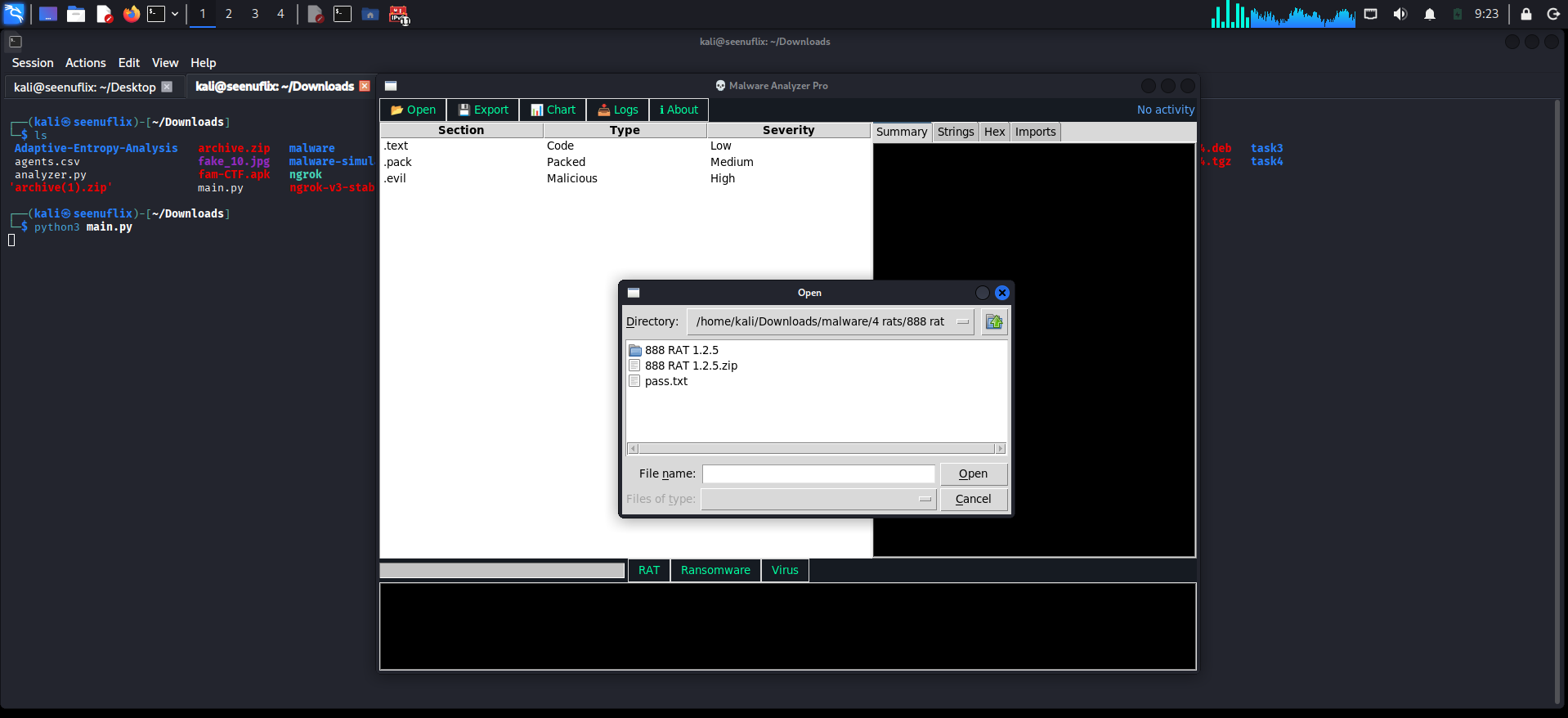Image resolution: width=1568 pixels, height=718 pixels.
Task: Select the .text section row
Action: pos(625,146)
